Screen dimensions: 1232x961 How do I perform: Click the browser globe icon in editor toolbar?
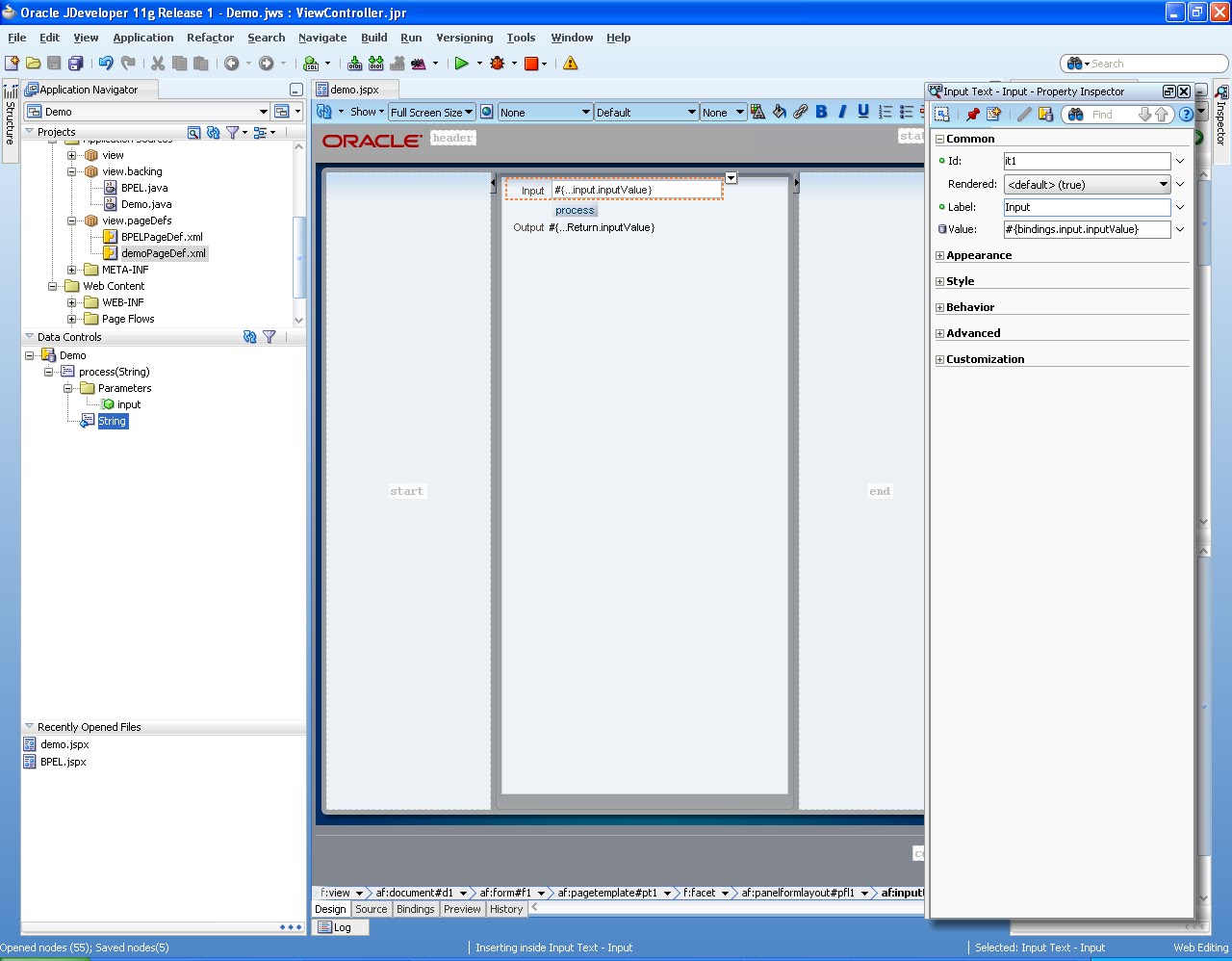(487, 112)
